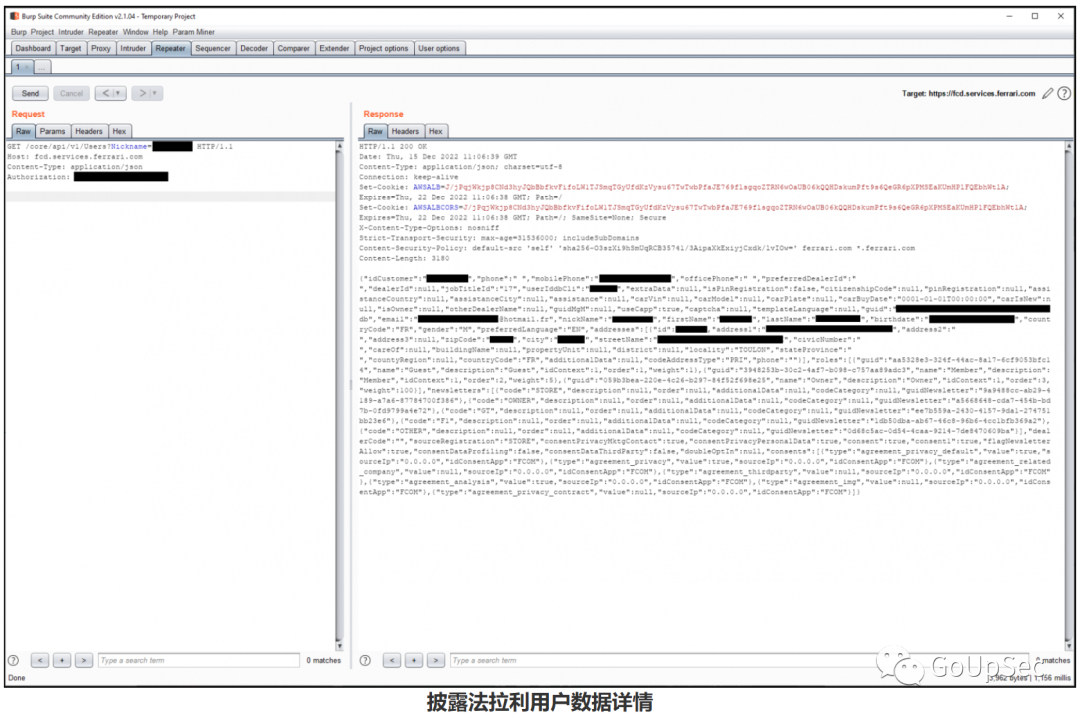Focus the response search term field
1080x718 pixels.
[739, 660]
